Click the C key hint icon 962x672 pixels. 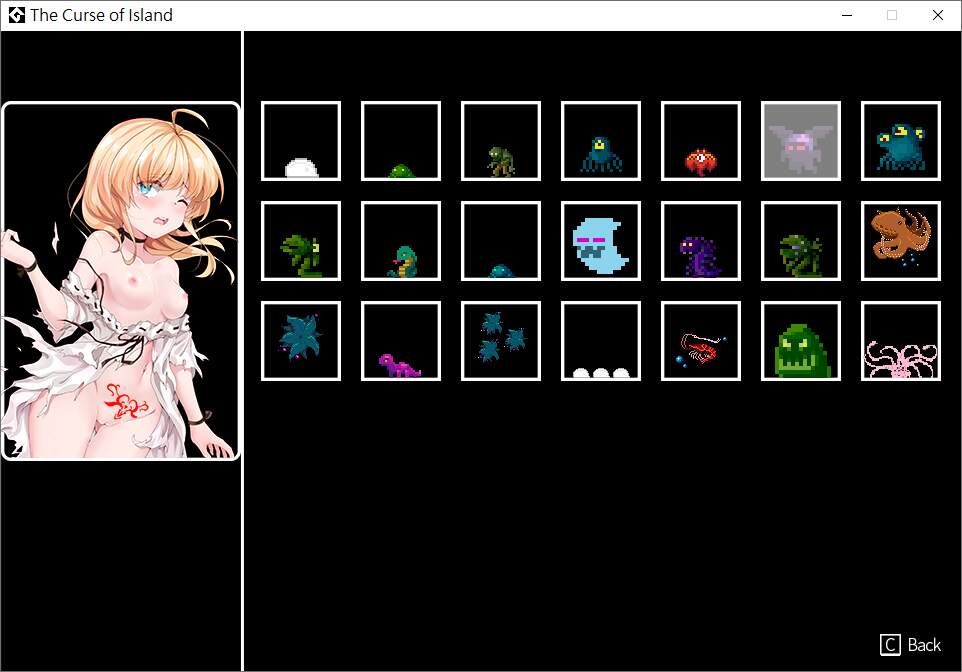pos(890,645)
